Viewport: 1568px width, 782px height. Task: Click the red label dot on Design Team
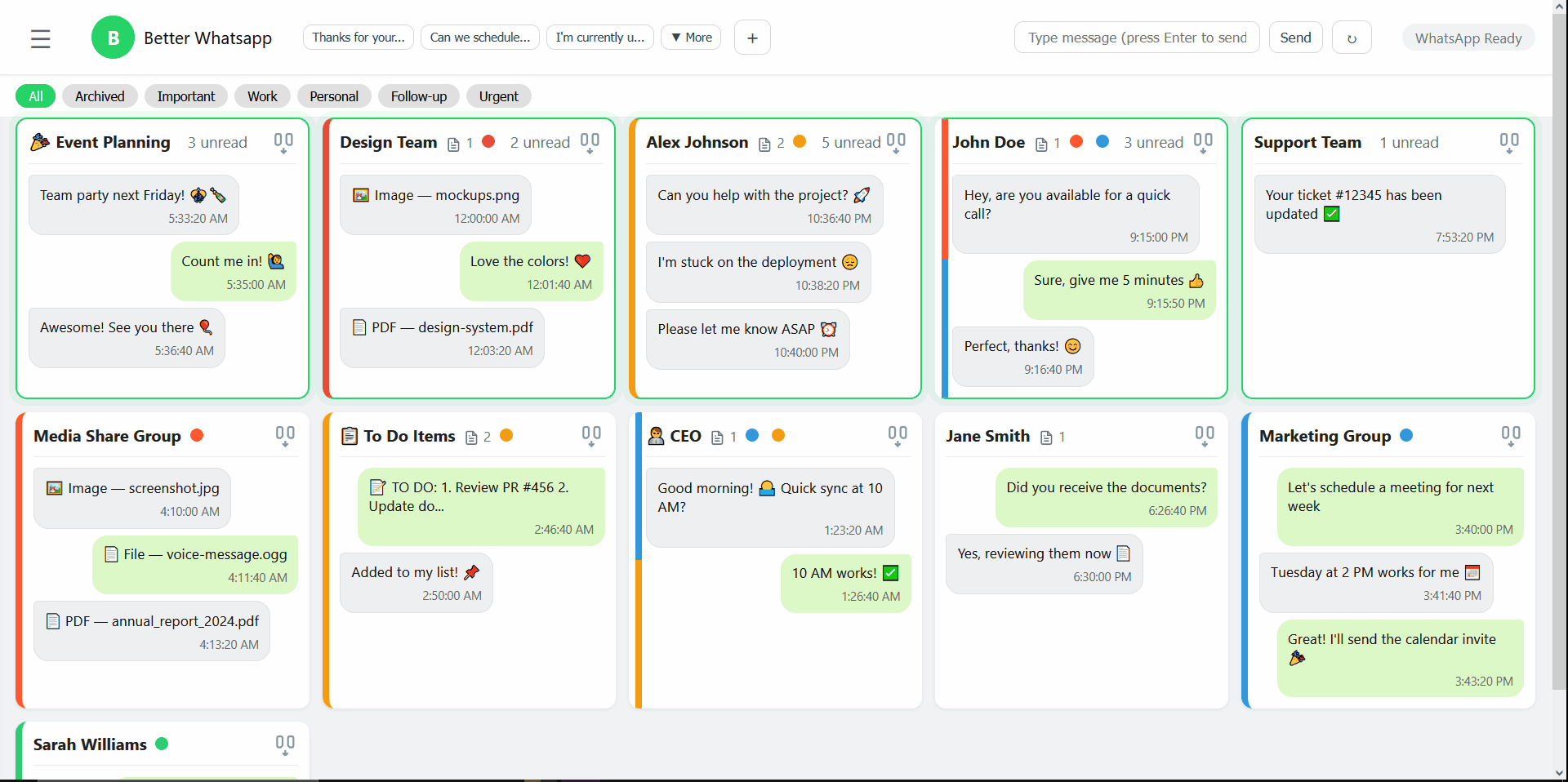pos(489,141)
